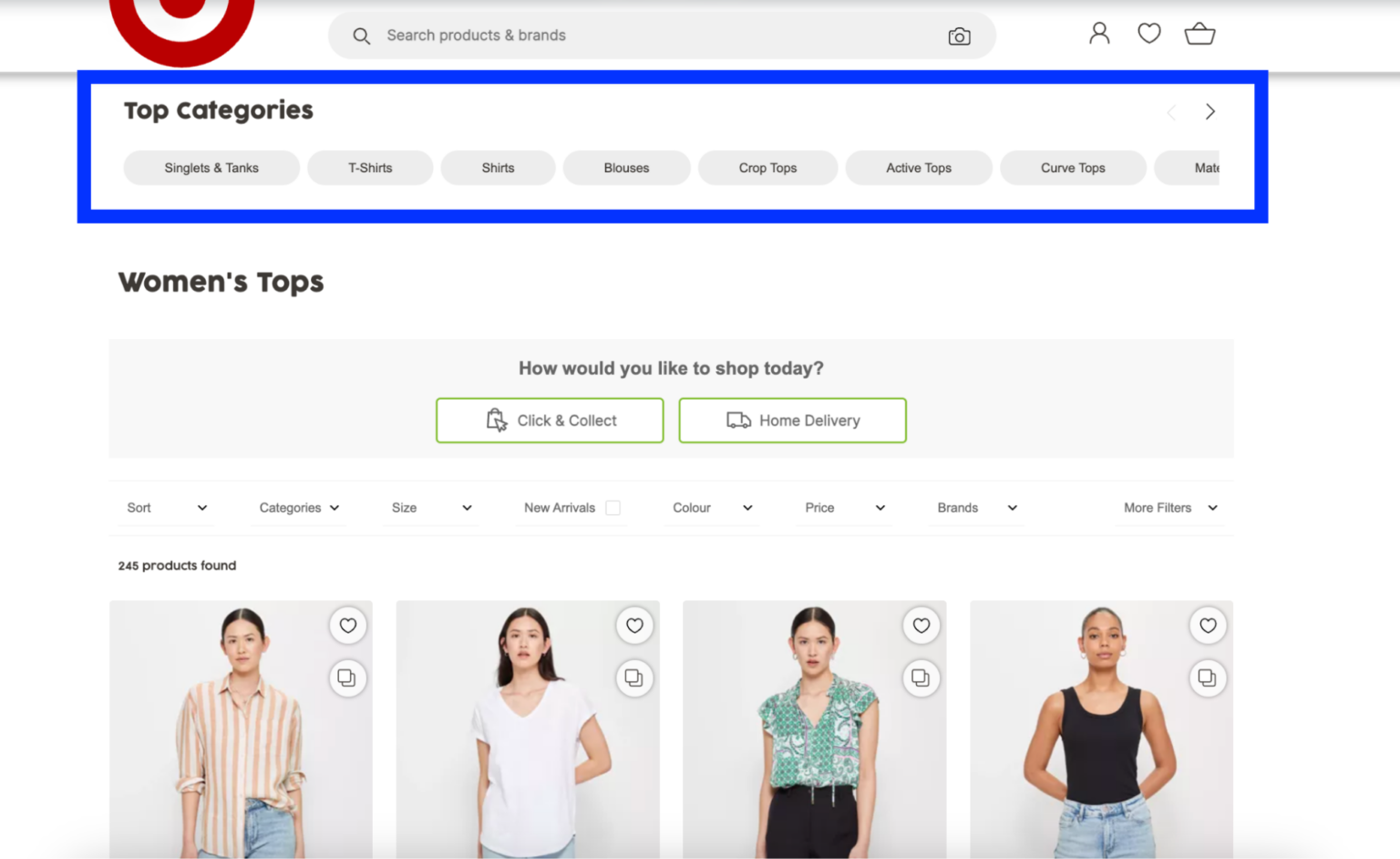Open the More Filters dropdown
Screen dimensions: 1400x859
coord(1169,507)
